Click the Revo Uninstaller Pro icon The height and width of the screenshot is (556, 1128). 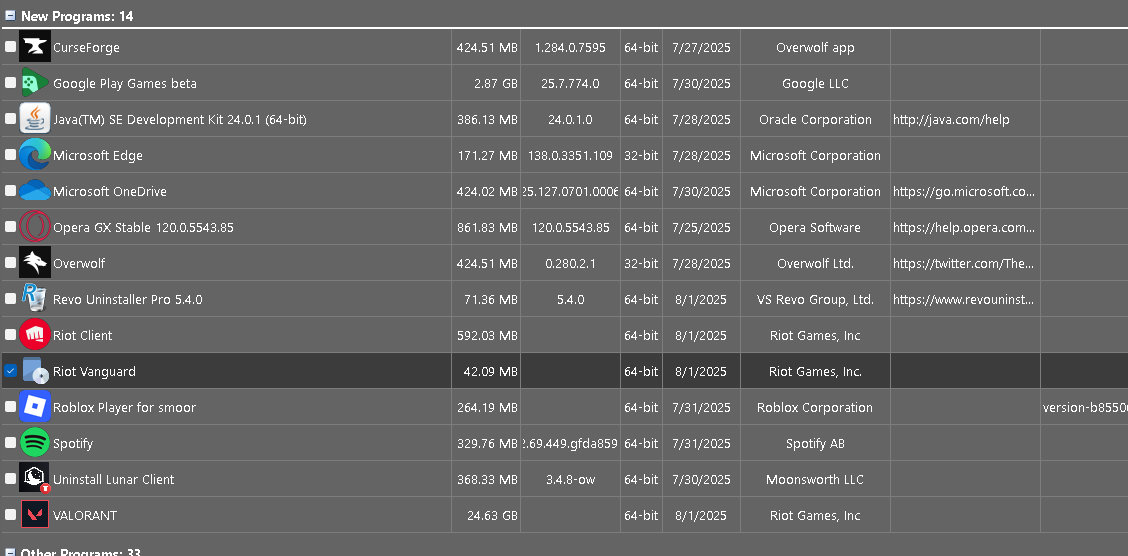pos(35,299)
